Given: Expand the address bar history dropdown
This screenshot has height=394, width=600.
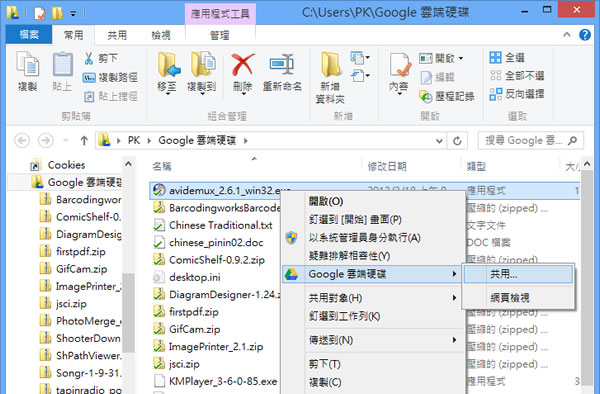Looking at the screenshot, I should pos(439,141).
